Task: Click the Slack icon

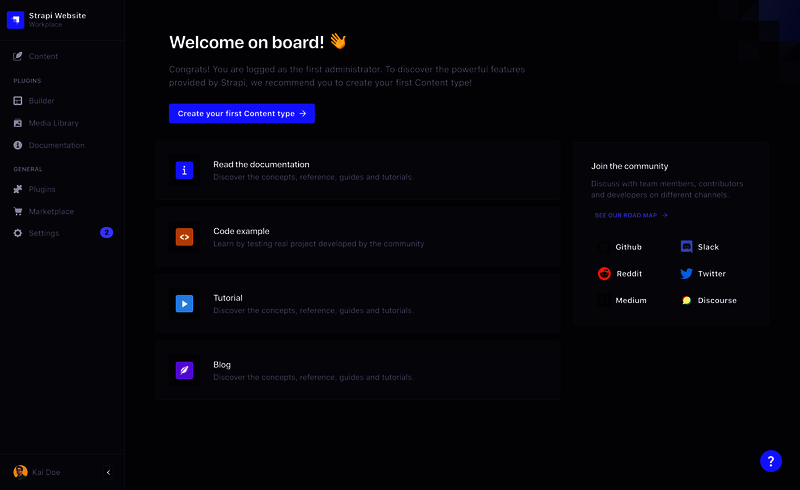Action: tap(687, 247)
